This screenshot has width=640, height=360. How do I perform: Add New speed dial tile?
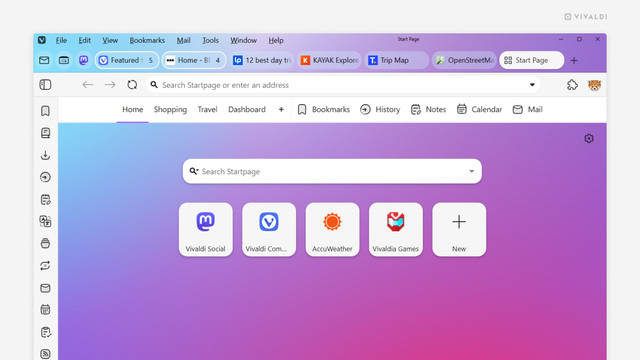coord(459,229)
